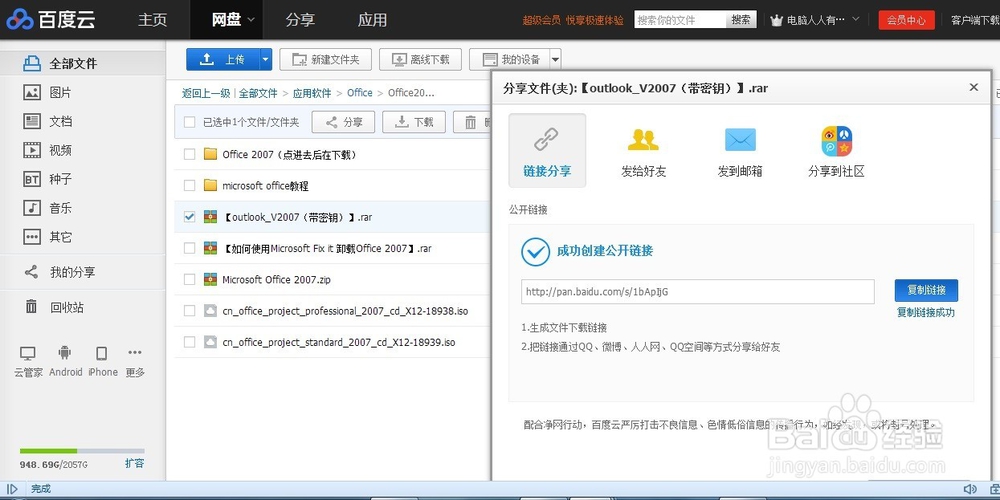
Task: Click 应用软件 in the breadcrumb
Action: [312, 93]
